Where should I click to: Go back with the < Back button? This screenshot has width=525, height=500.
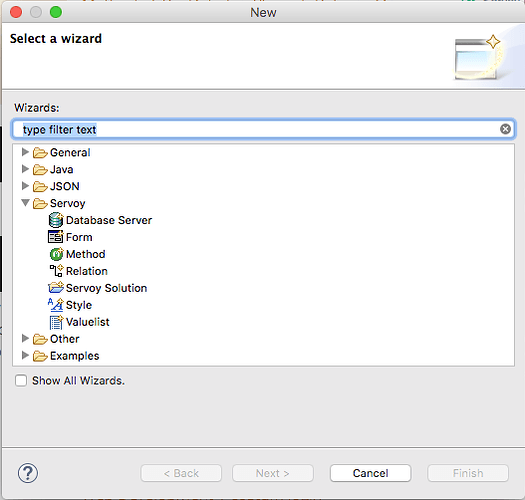[181, 473]
